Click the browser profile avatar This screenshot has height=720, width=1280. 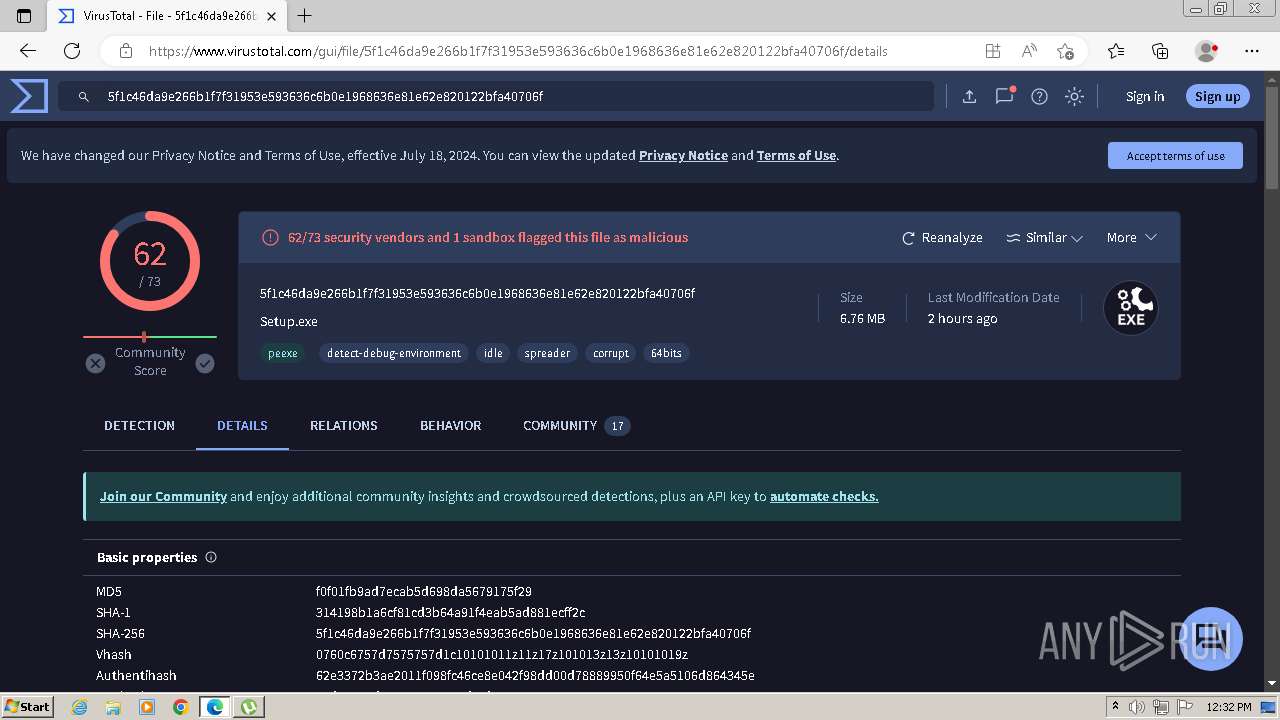pos(1207,51)
